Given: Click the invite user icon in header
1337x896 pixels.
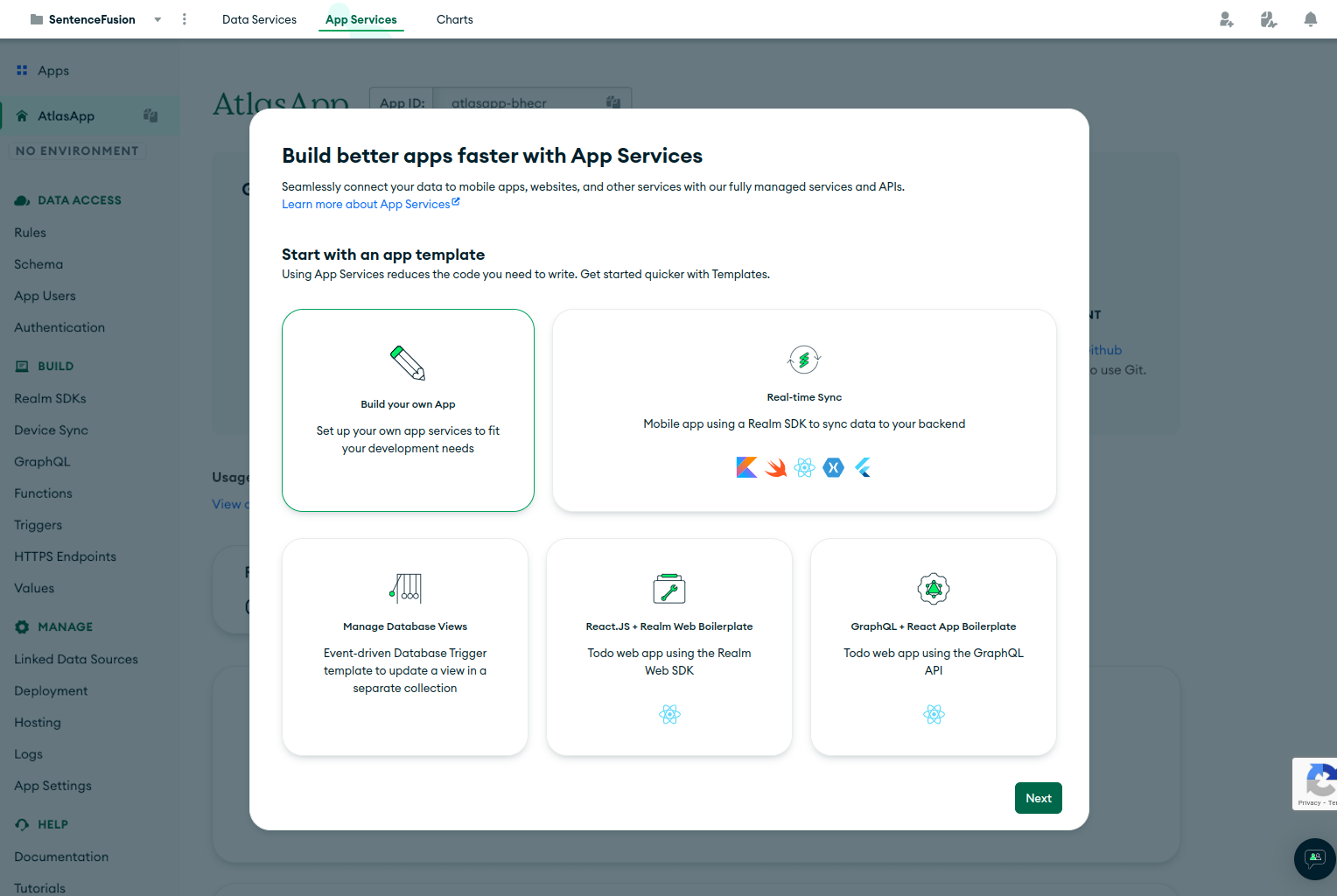Looking at the screenshot, I should (1227, 19).
